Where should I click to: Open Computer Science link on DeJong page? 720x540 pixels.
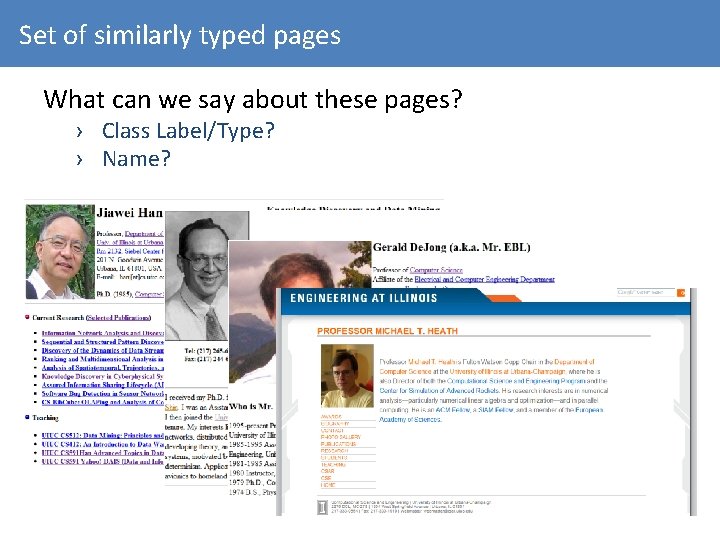click(436, 270)
